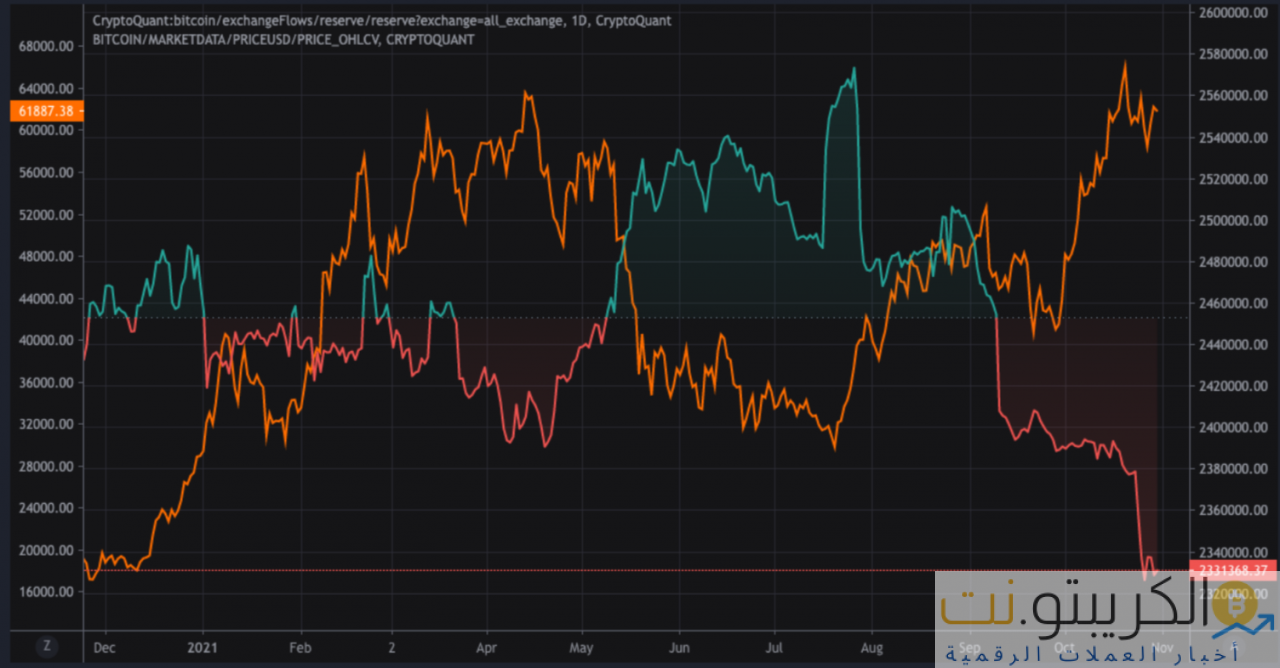The height and width of the screenshot is (668, 1280).
Task: Click the Jul label on time axis
Action: tap(773, 647)
